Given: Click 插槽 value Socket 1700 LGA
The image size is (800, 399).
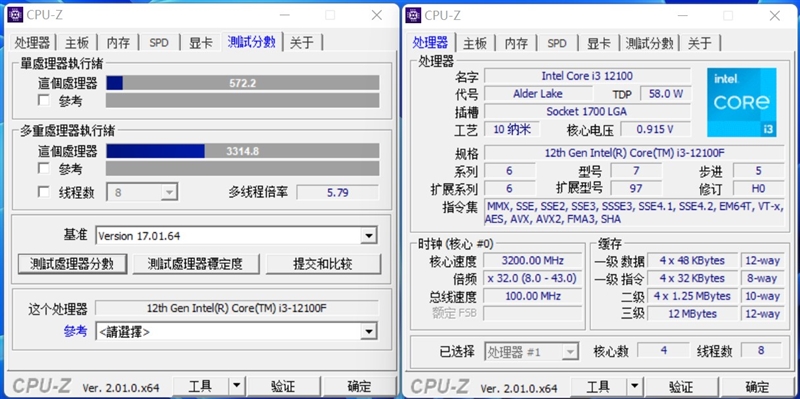Looking at the screenshot, I should (x=587, y=111).
